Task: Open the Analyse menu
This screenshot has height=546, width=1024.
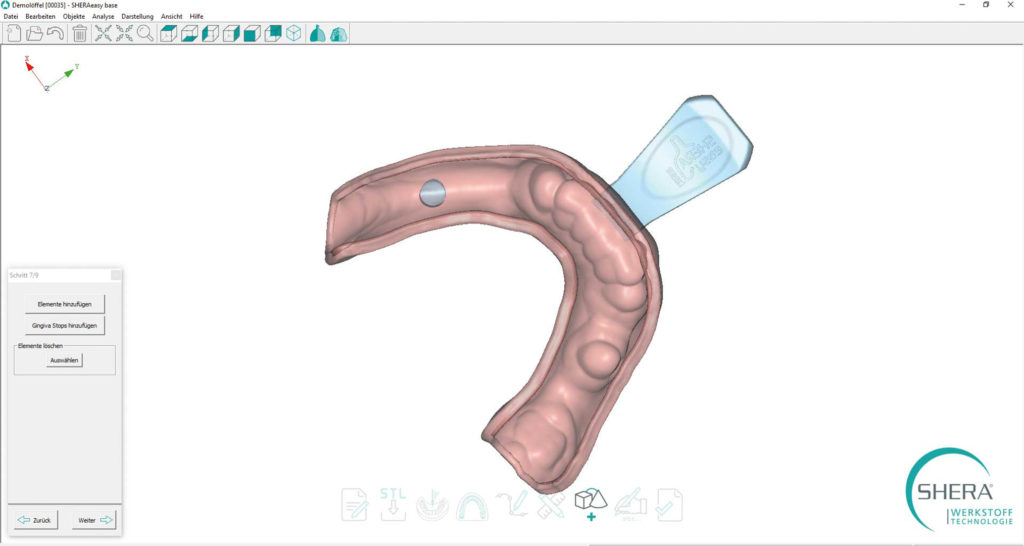Action: tap(103, 16)
